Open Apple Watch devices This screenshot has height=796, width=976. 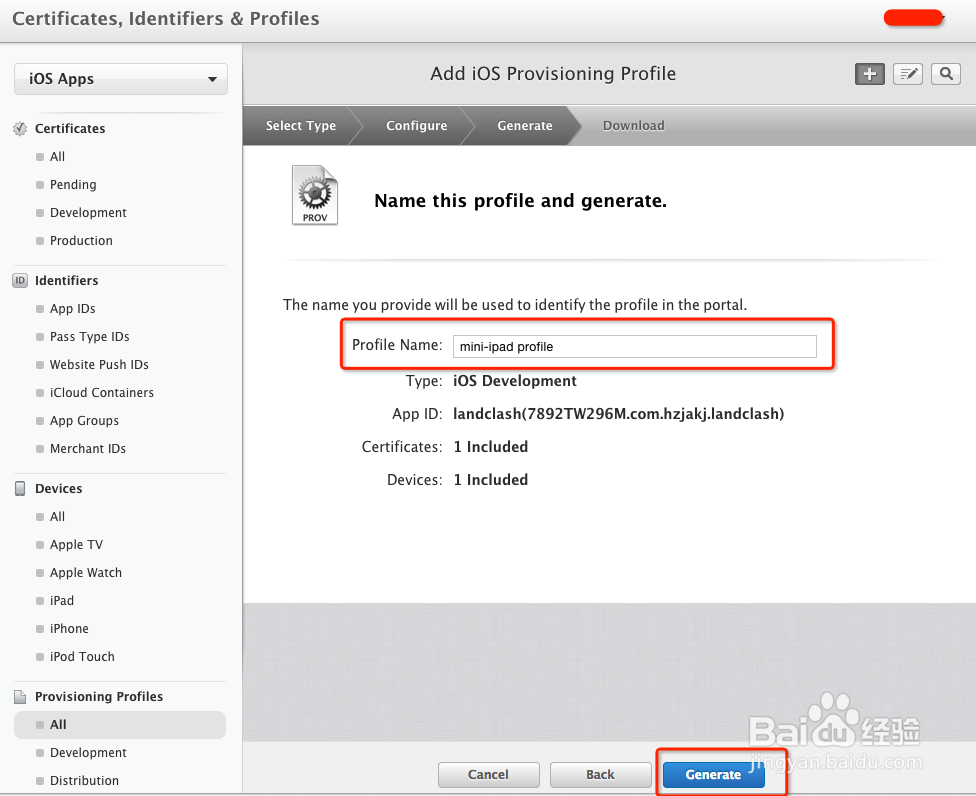click(86, 573)
